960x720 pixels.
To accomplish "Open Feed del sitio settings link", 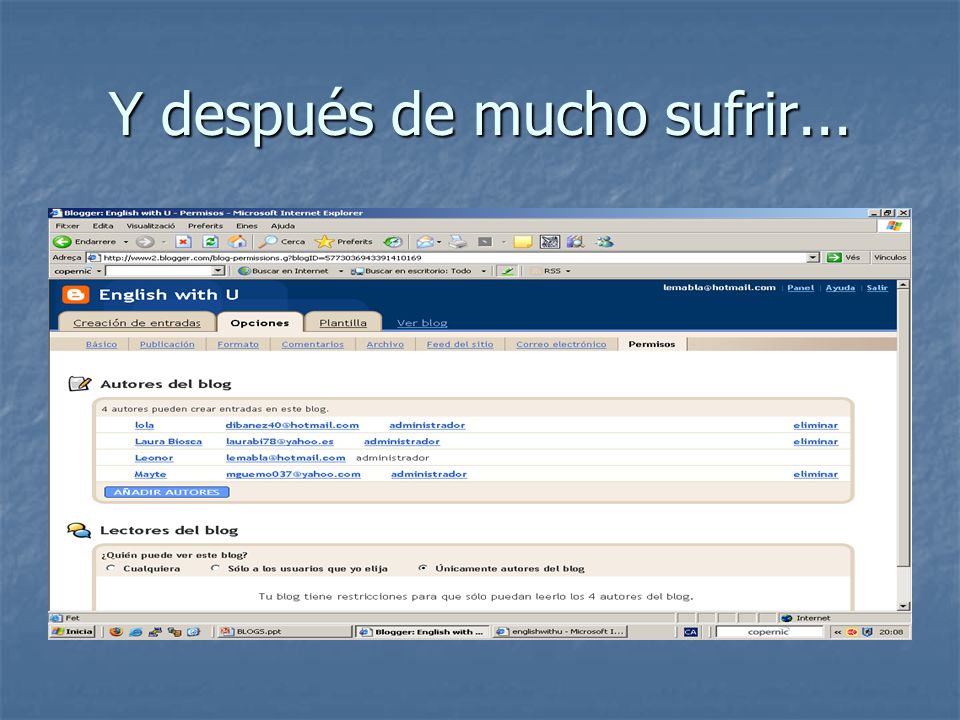I will [460, 344].
